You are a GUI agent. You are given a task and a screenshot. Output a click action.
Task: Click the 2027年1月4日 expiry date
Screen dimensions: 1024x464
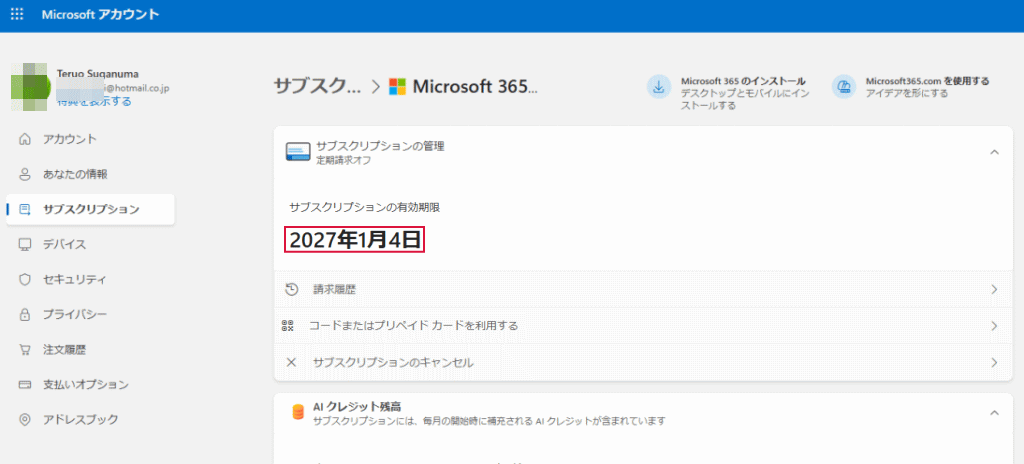click(x=355, y=240)
